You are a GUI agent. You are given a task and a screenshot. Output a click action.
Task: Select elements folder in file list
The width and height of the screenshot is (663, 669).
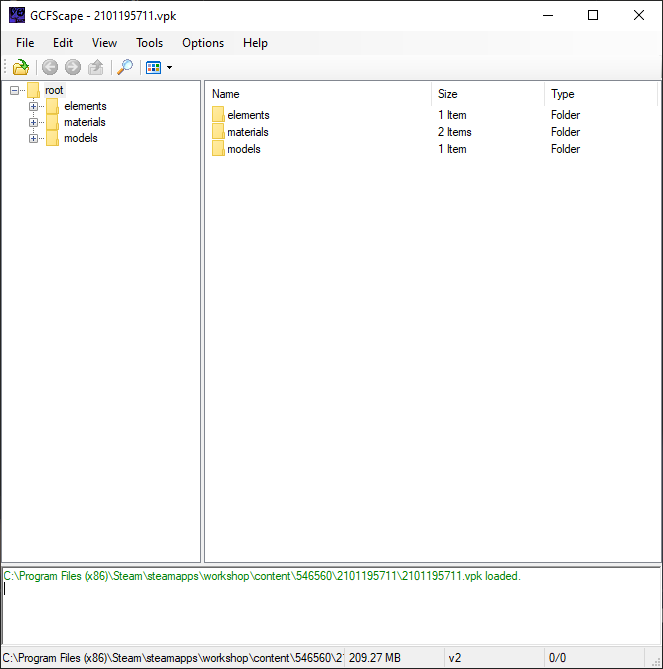[x=248, y=115]
